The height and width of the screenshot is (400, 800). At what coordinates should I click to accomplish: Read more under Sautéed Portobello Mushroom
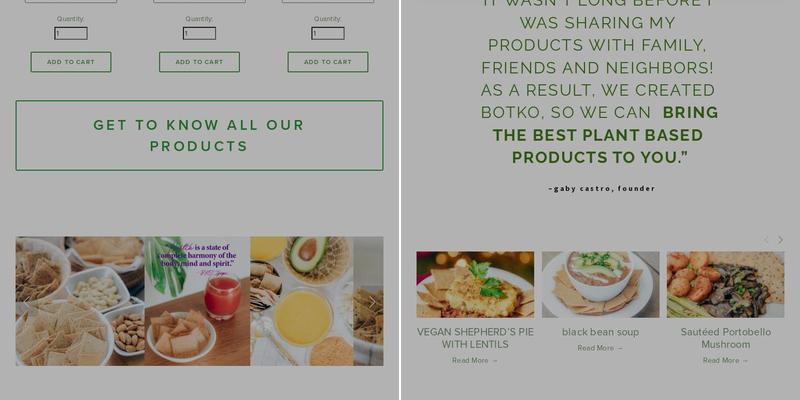pos(726,361)
